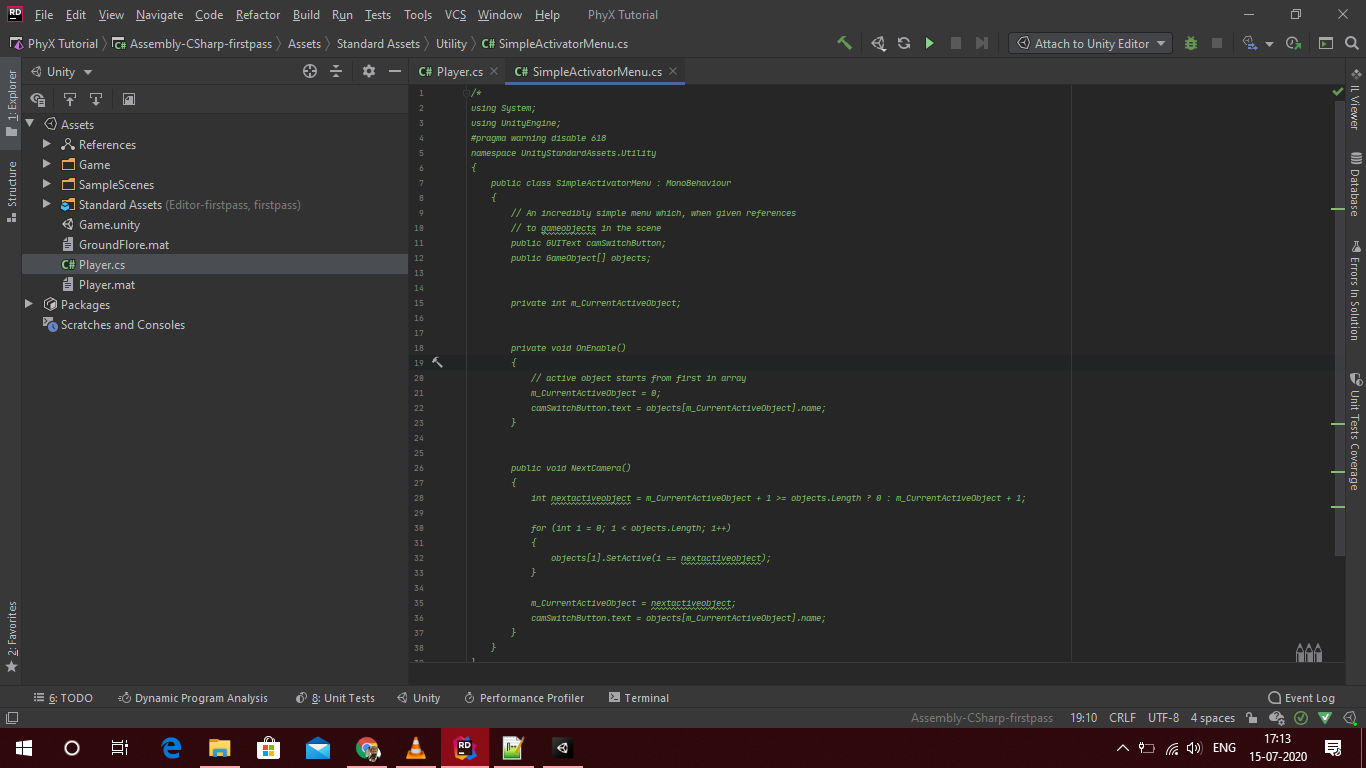The image size is (1366, 768).
Task: Open Rider from the Windows taskbar
Action: click(x=463, y=747)
